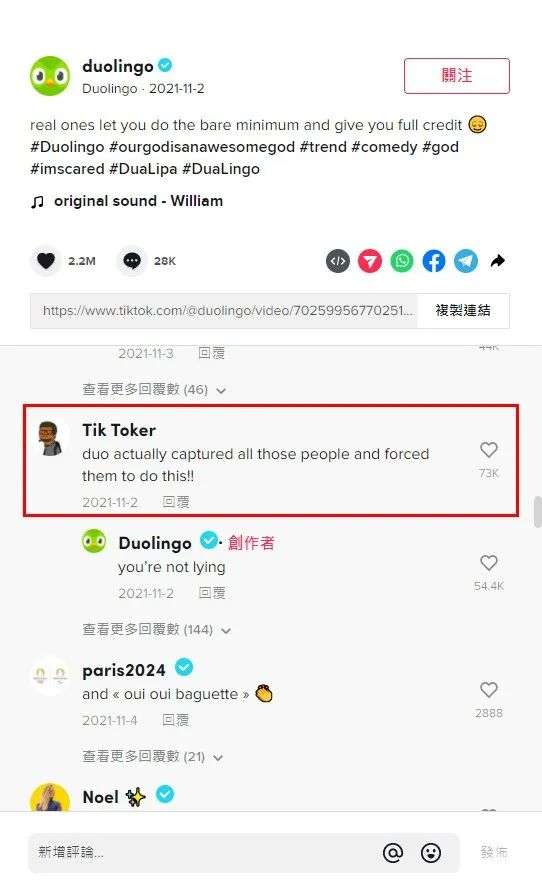
Task: Like the video with the heart icon
Action: 46,261
